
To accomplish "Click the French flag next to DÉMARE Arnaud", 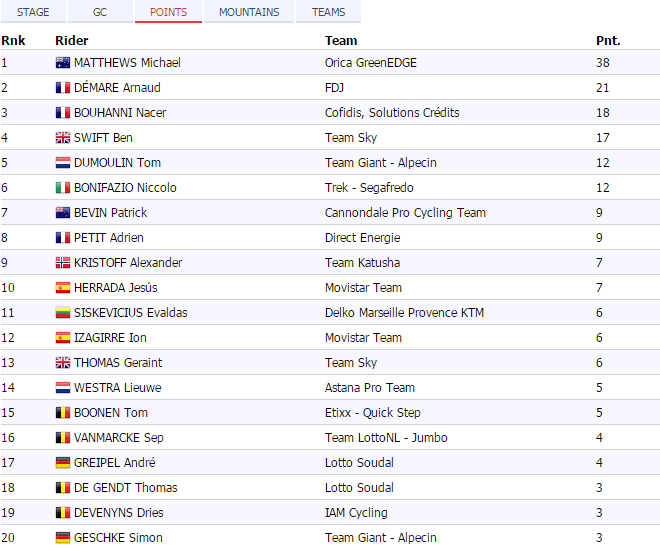I will tap(63, 88).
